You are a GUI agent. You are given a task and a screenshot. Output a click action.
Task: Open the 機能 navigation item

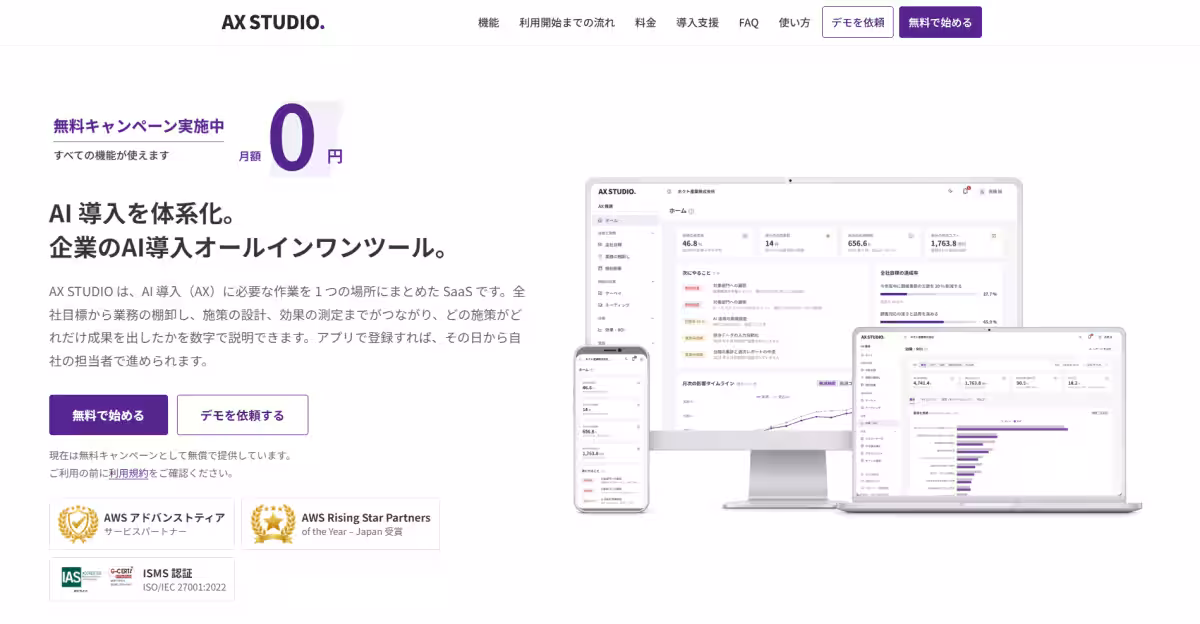[488, 22]
